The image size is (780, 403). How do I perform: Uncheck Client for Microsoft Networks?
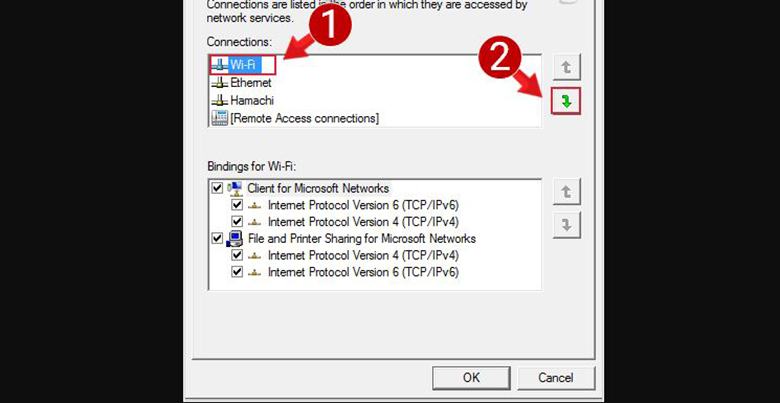point(217,188)
